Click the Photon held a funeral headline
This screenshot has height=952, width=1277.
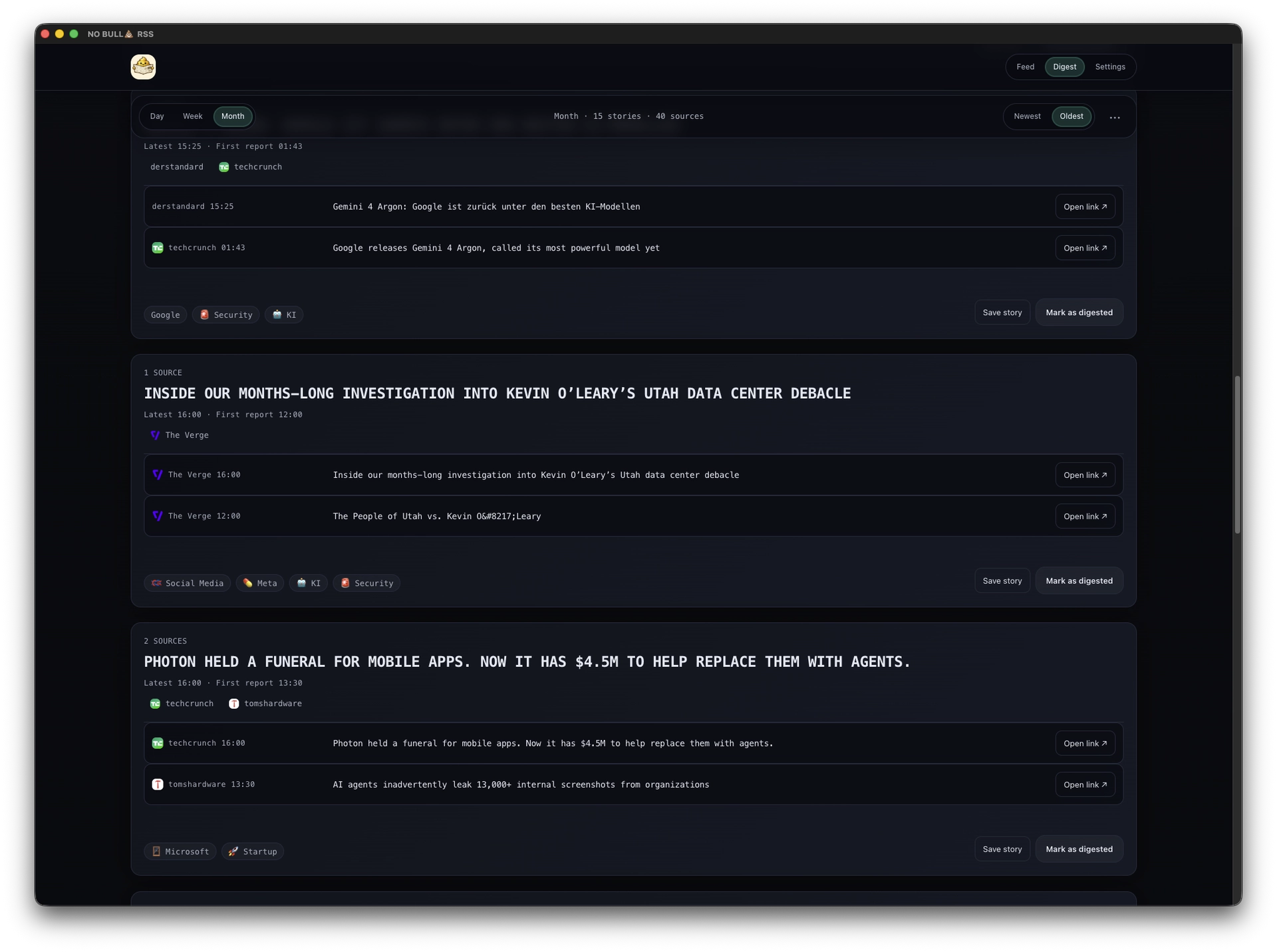[527, 661]
